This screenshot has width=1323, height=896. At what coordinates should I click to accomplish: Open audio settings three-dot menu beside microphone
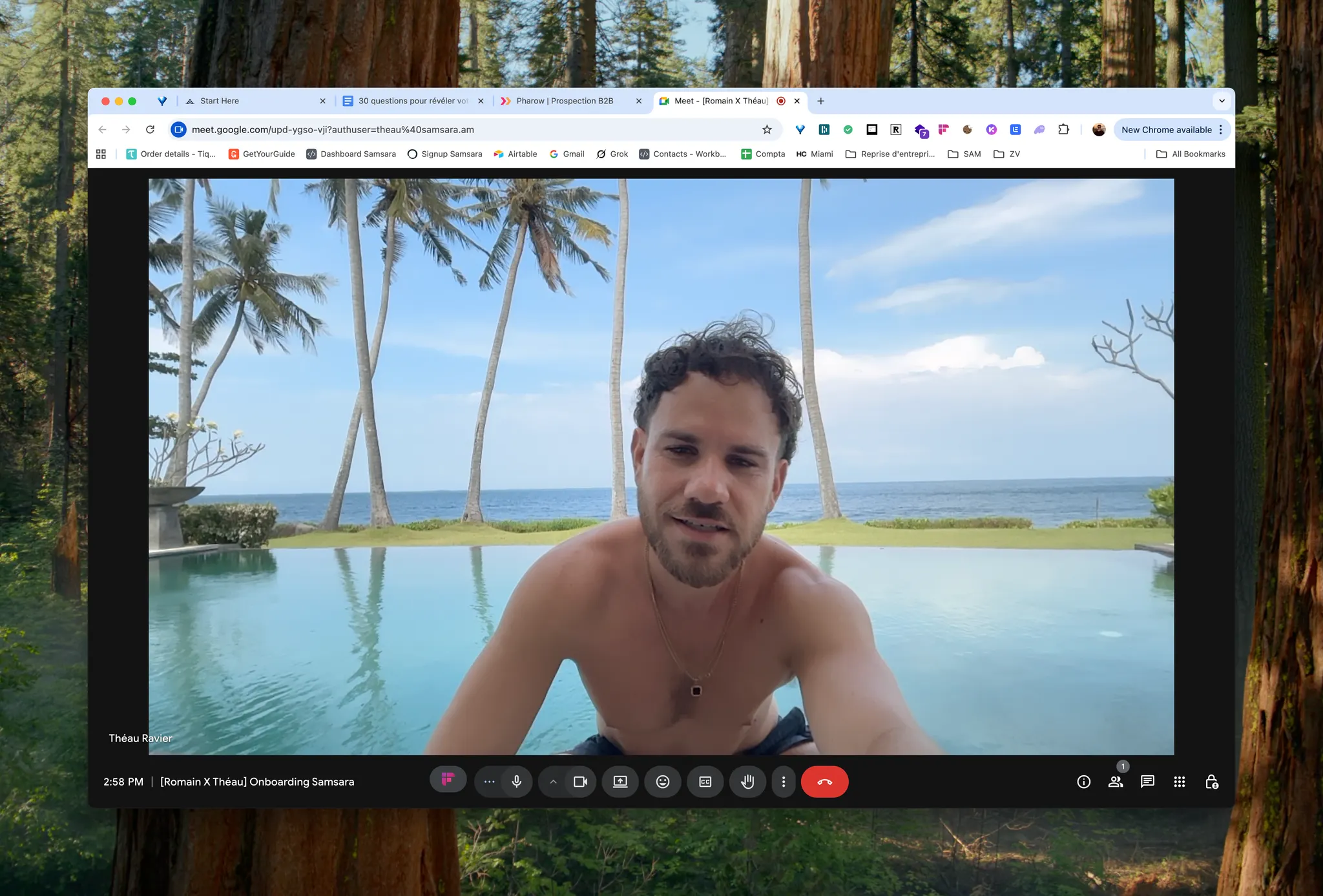click(489, 782)
